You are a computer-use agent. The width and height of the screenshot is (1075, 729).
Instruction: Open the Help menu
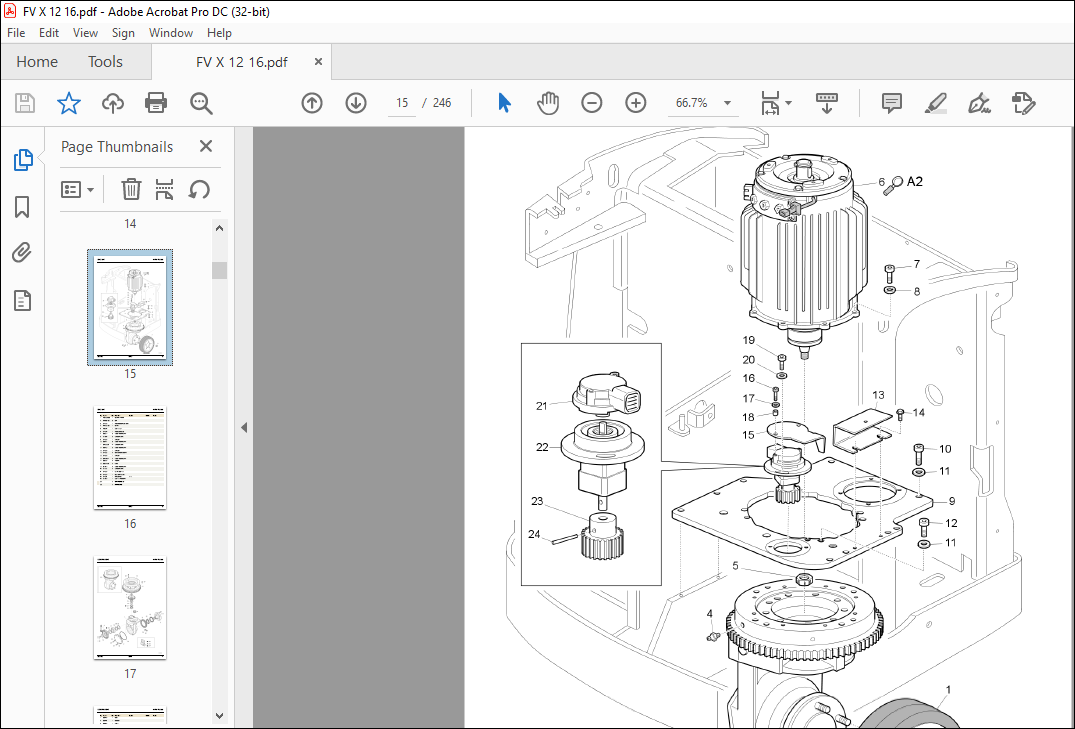[x=219, y=33]
